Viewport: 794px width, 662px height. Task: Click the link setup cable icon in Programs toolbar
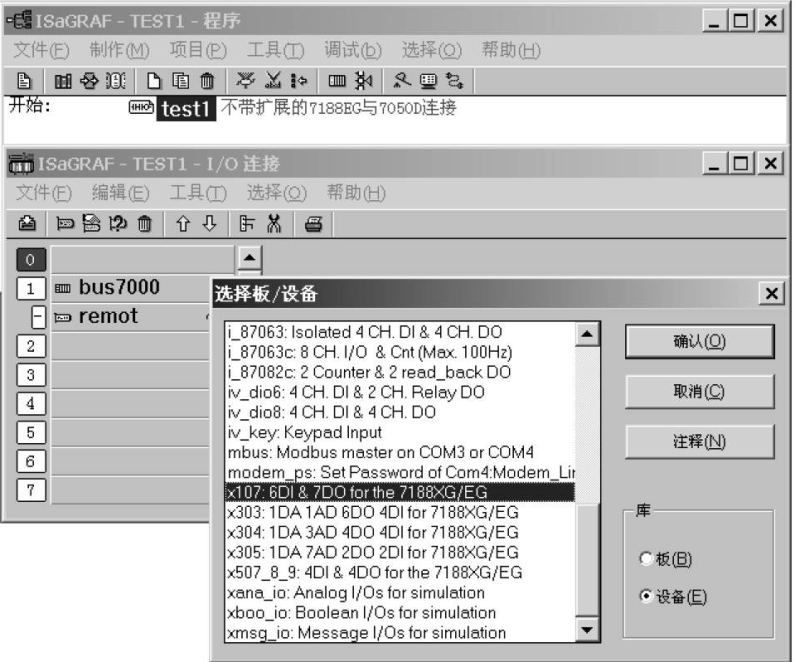(454, 81)
